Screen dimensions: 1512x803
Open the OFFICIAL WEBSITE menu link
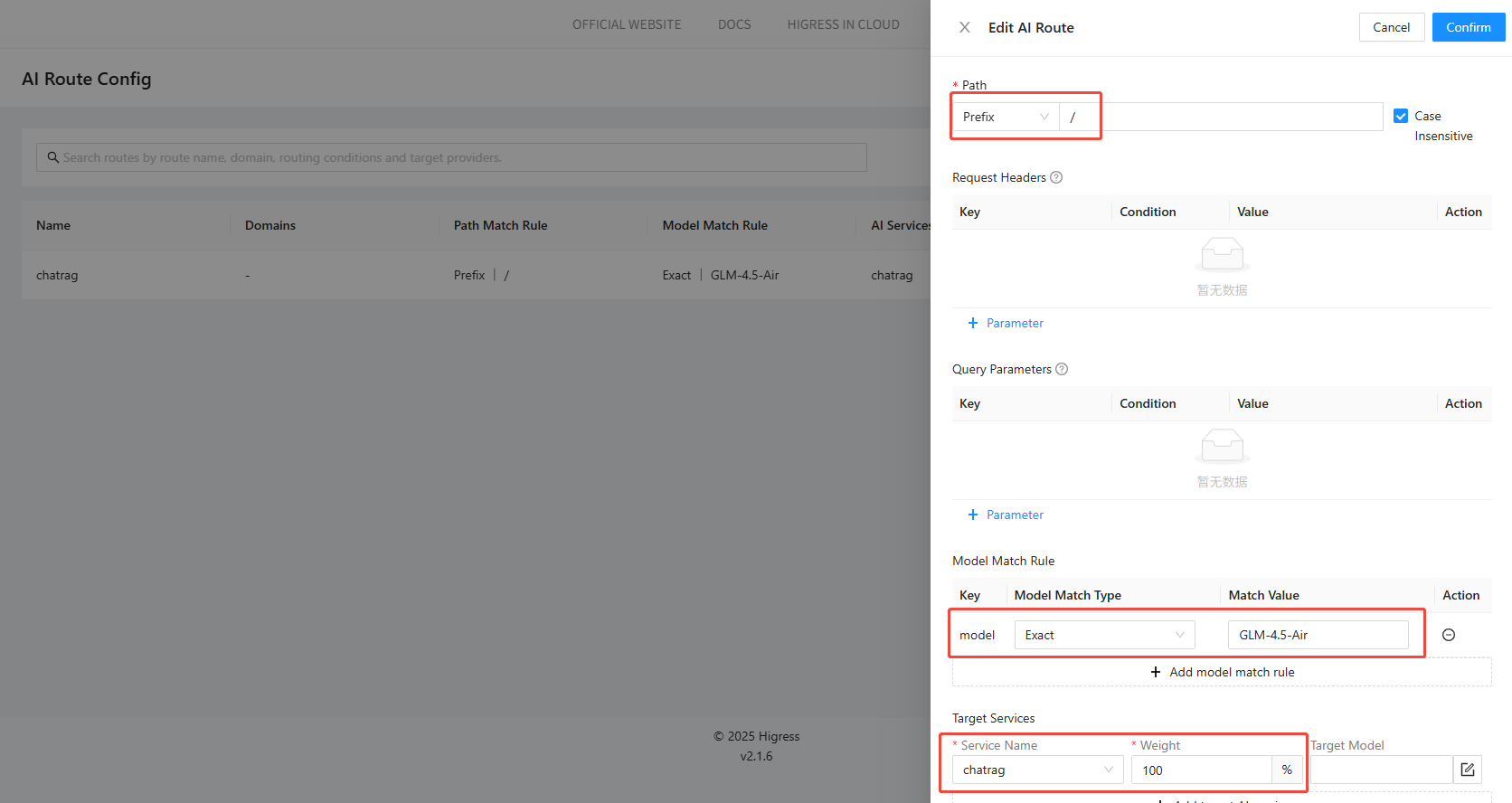(627, 24)
